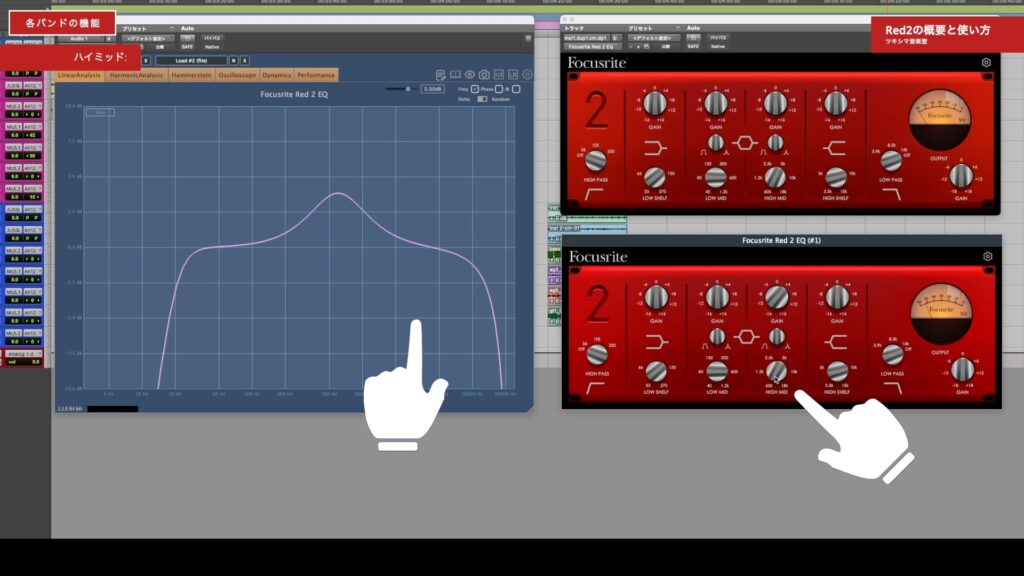1024x576 pixels.
Task: Switch to Hammerstein tab
Action: point(191,75)
